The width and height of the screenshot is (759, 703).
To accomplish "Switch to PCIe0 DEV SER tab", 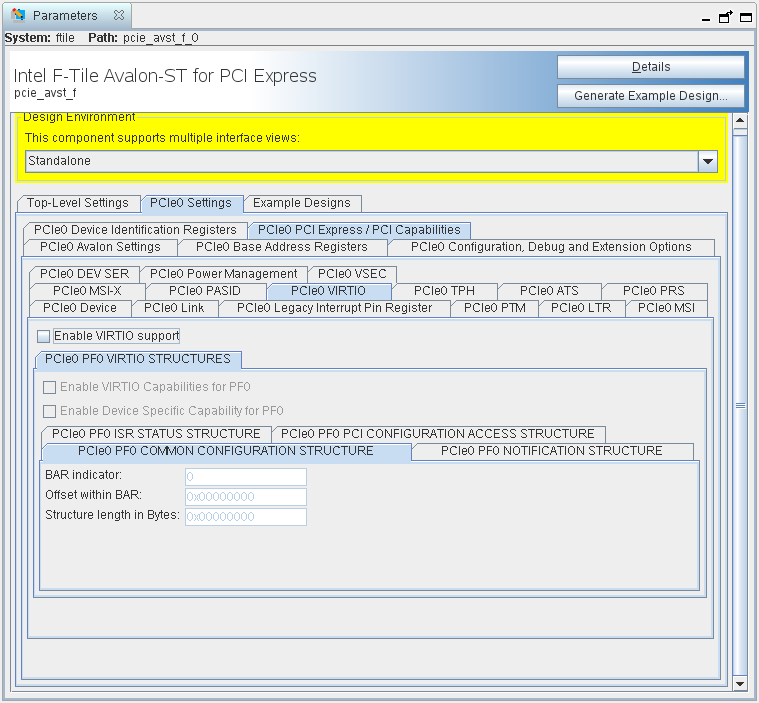I will (x=85, y=274).
